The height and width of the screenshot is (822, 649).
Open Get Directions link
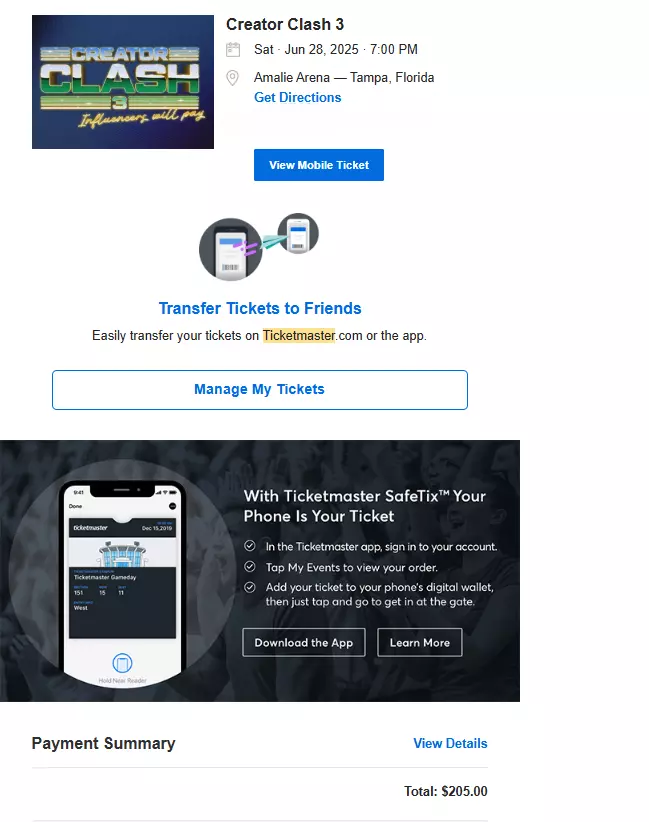297,98
